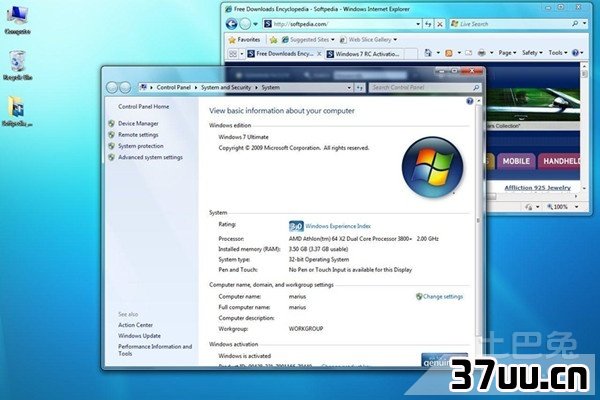Open Favorites in Internet Explorer
The height and width of the screenshot is (400, 600).
[245, 39]
